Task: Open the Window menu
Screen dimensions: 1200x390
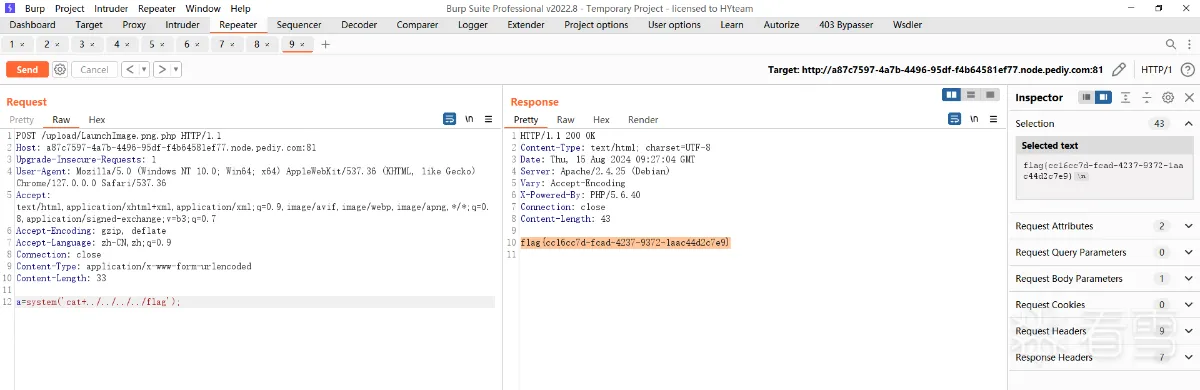Action: 203,8
